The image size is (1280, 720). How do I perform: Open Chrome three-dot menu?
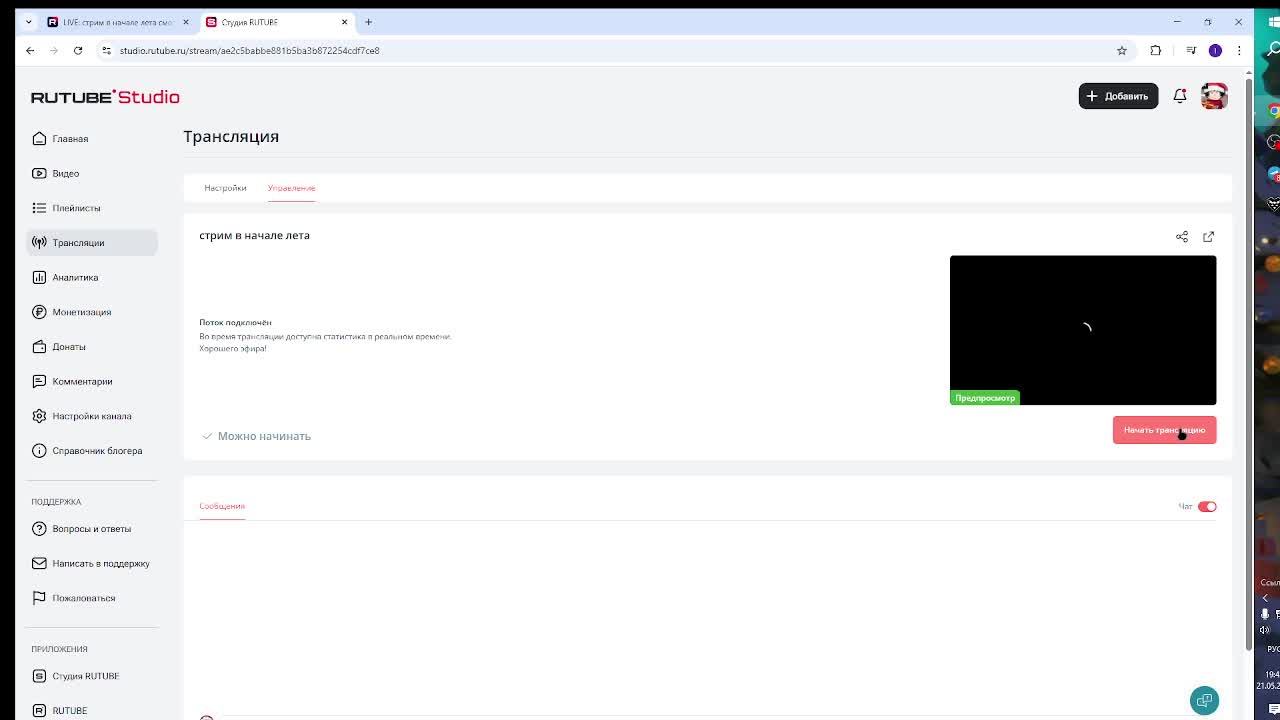[x=1239, y=50]
